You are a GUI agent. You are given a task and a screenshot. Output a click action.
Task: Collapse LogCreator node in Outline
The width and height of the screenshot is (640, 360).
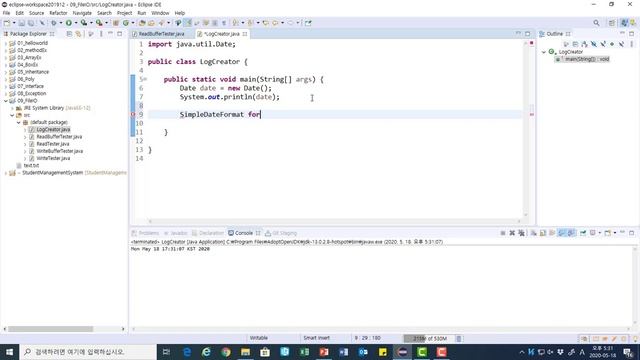[x=544, y=52]
